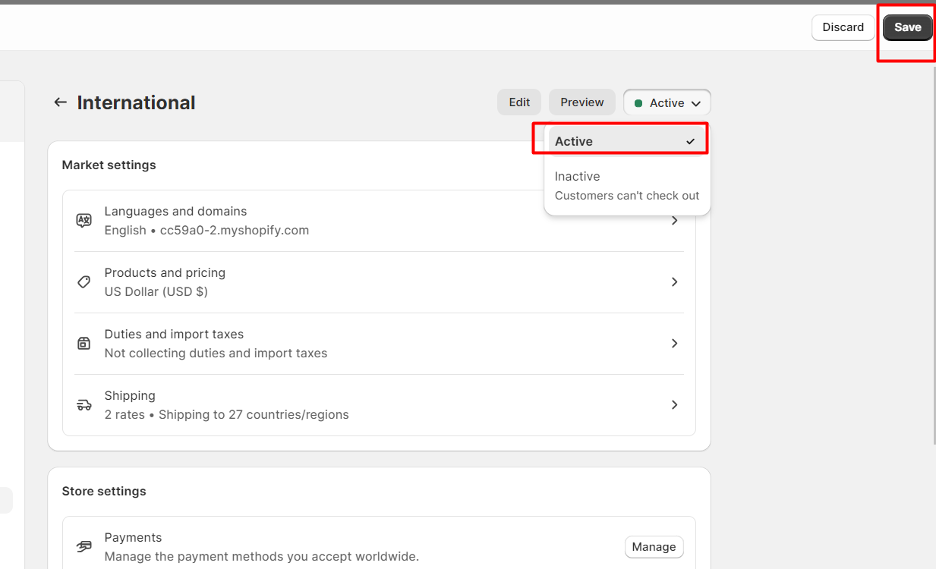Open the Active status dropdown
This screenshot has height=570, width=936.
tap(667, 103)
